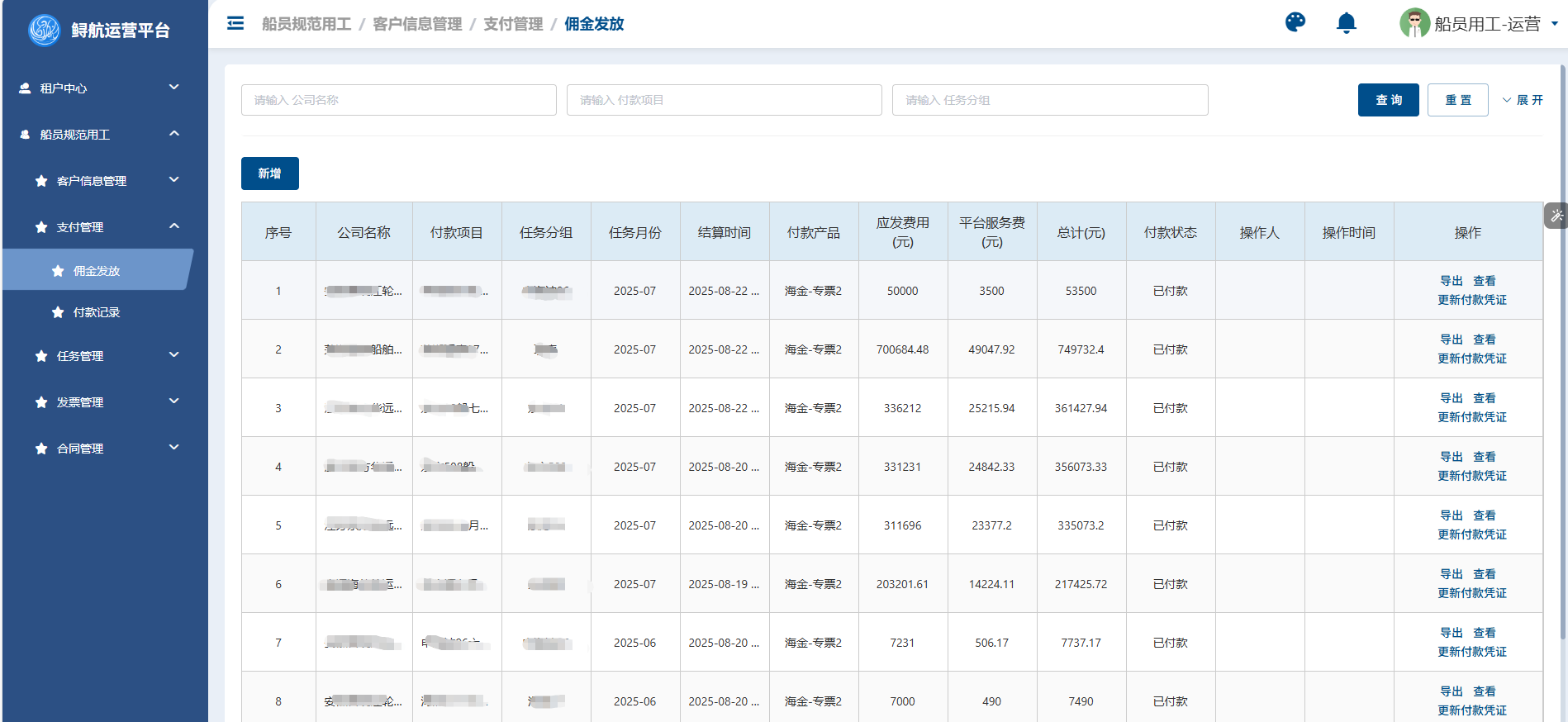
Task: Click the platform logo icon
Action: [x=44, y=31]
